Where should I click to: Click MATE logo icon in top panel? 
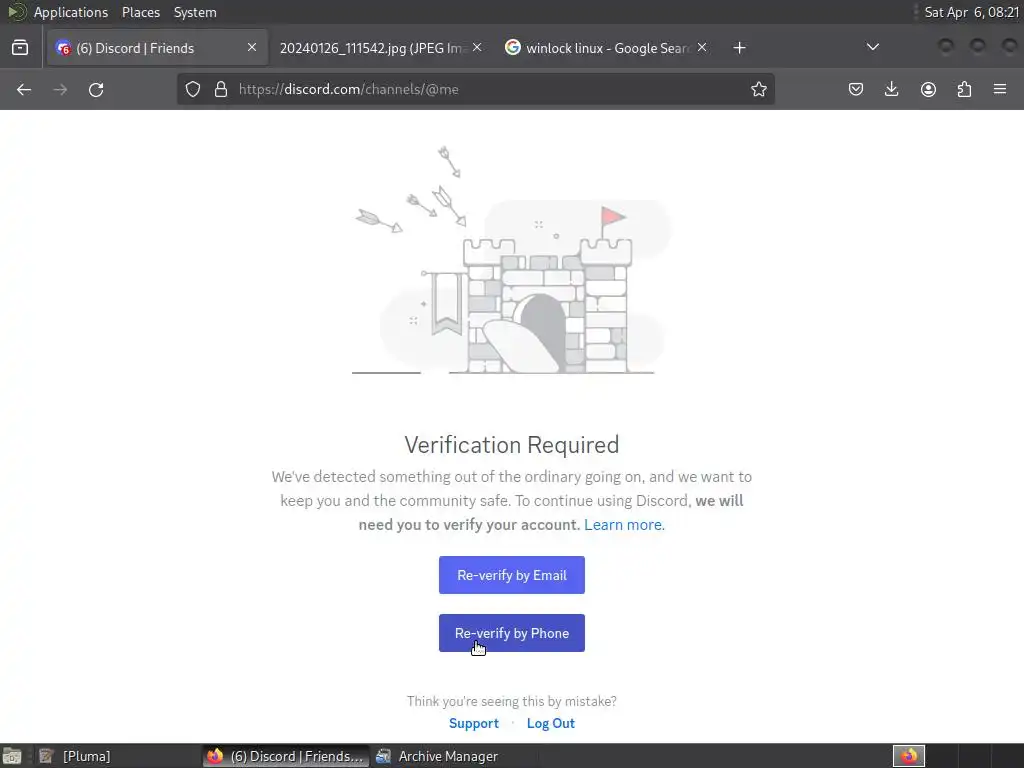tap(16, 12)
